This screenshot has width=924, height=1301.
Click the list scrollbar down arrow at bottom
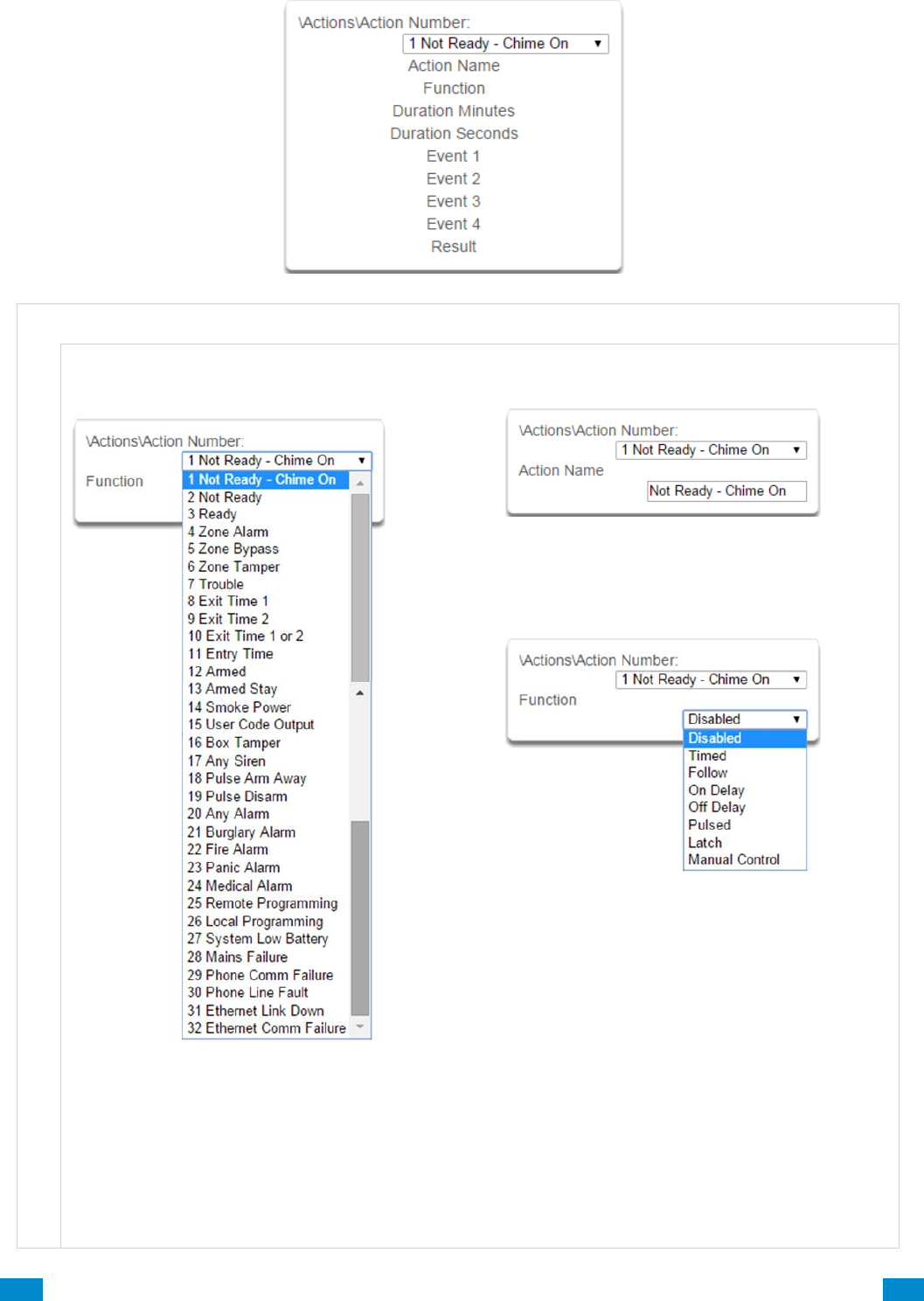pos(360,1027)
